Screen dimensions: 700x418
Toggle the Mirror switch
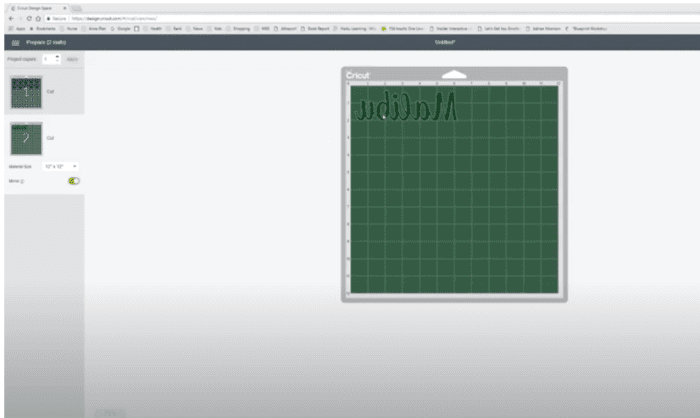74,181
